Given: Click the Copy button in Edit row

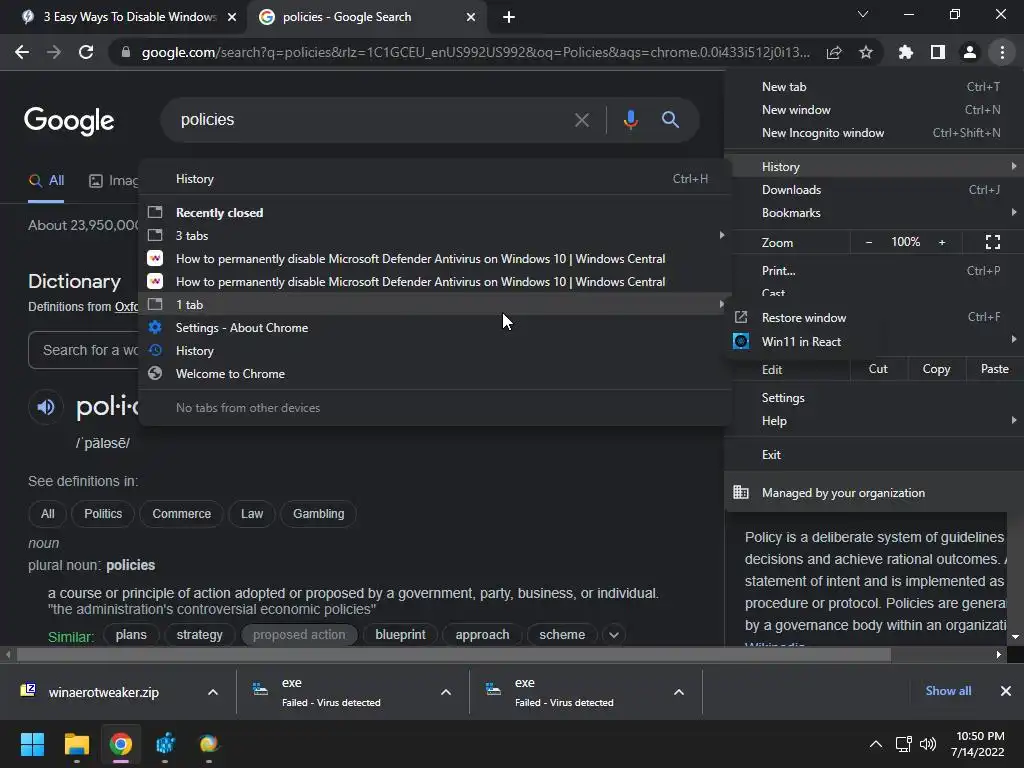Looking at the screenshot, I should coord(936,369).
